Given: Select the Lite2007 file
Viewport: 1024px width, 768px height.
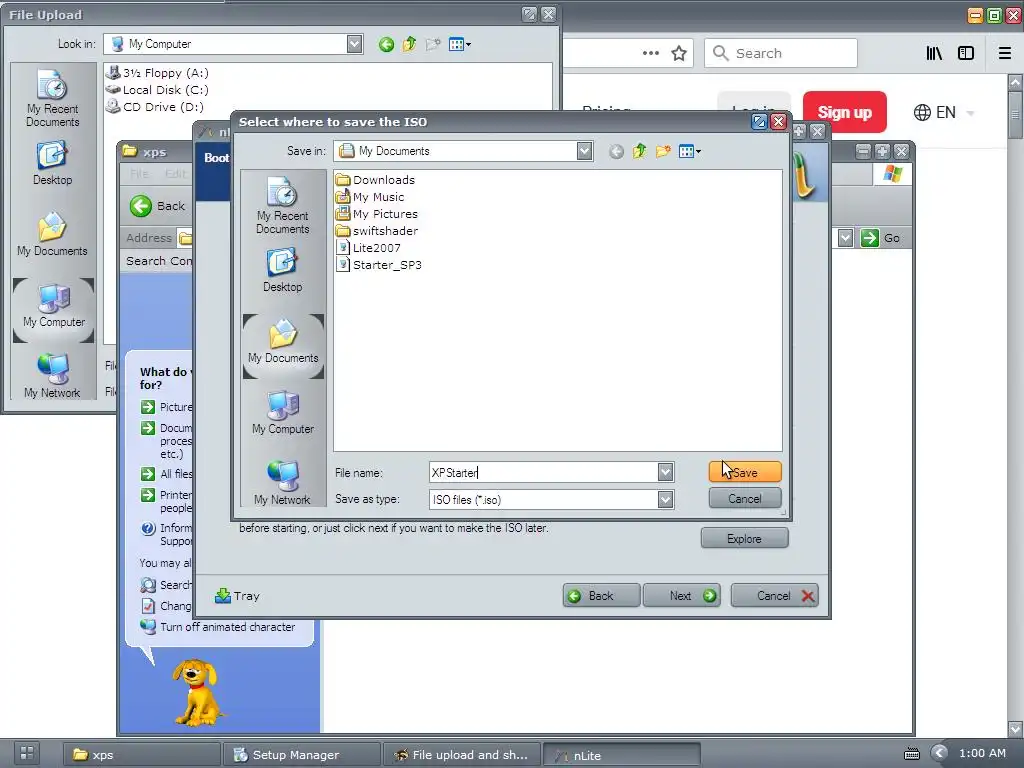Looking at the screenshot, I should [x=368, y=248].
